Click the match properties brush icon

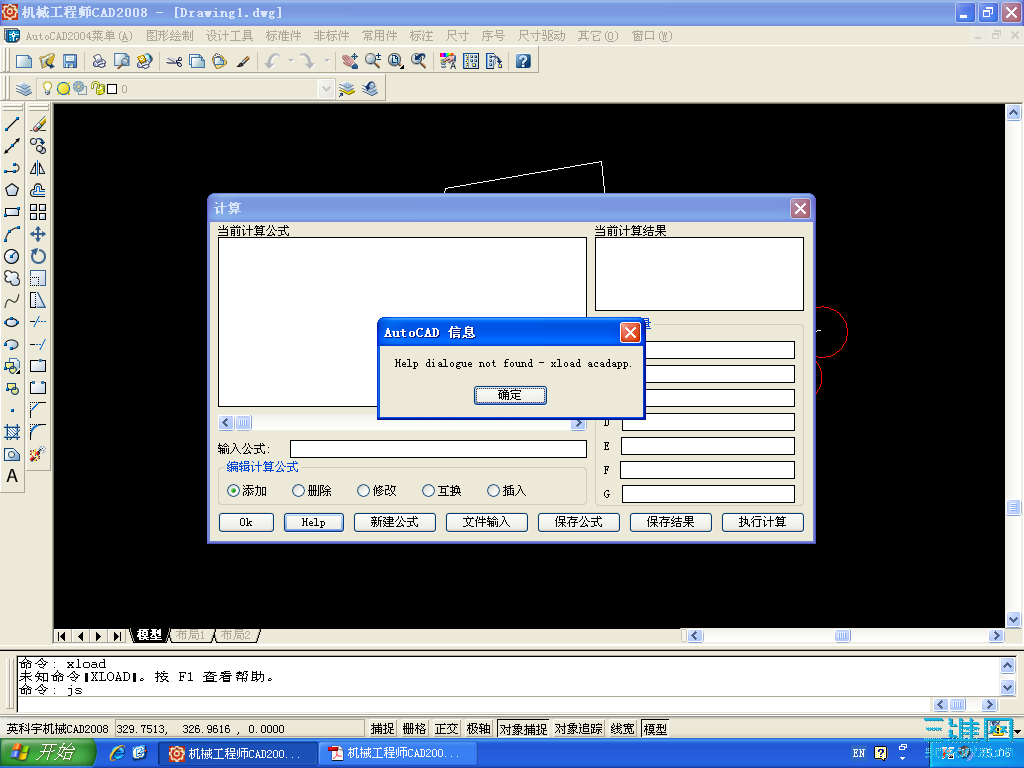click(243, 61)
